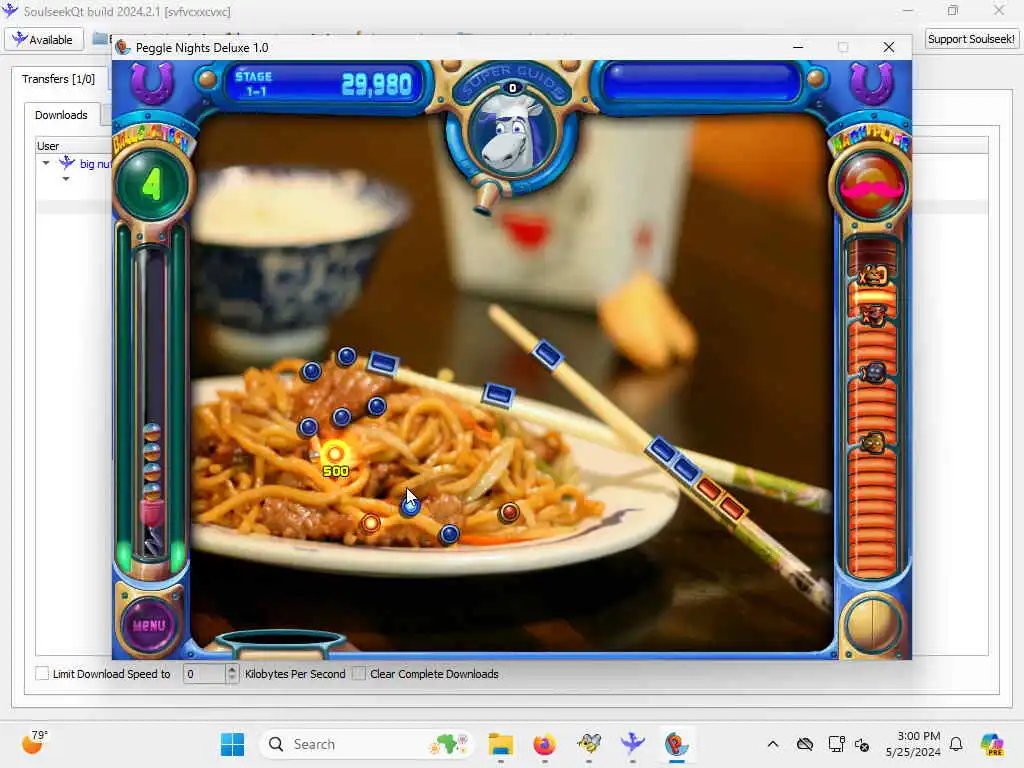Image resolution: width=1024 pixels, height=768 pixels.
Task: Click the score display 29,980
Action: (377, 84)
